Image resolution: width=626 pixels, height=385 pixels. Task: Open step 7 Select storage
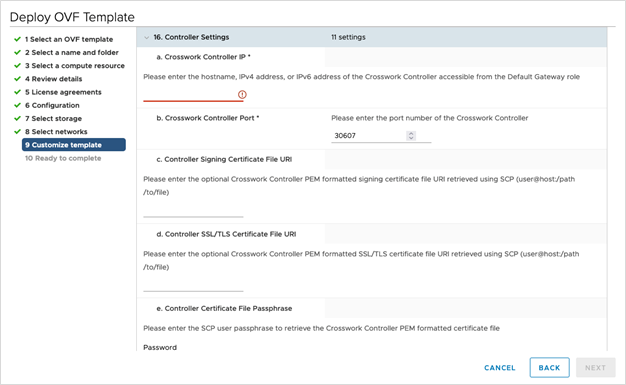click(x=53, y=118)
